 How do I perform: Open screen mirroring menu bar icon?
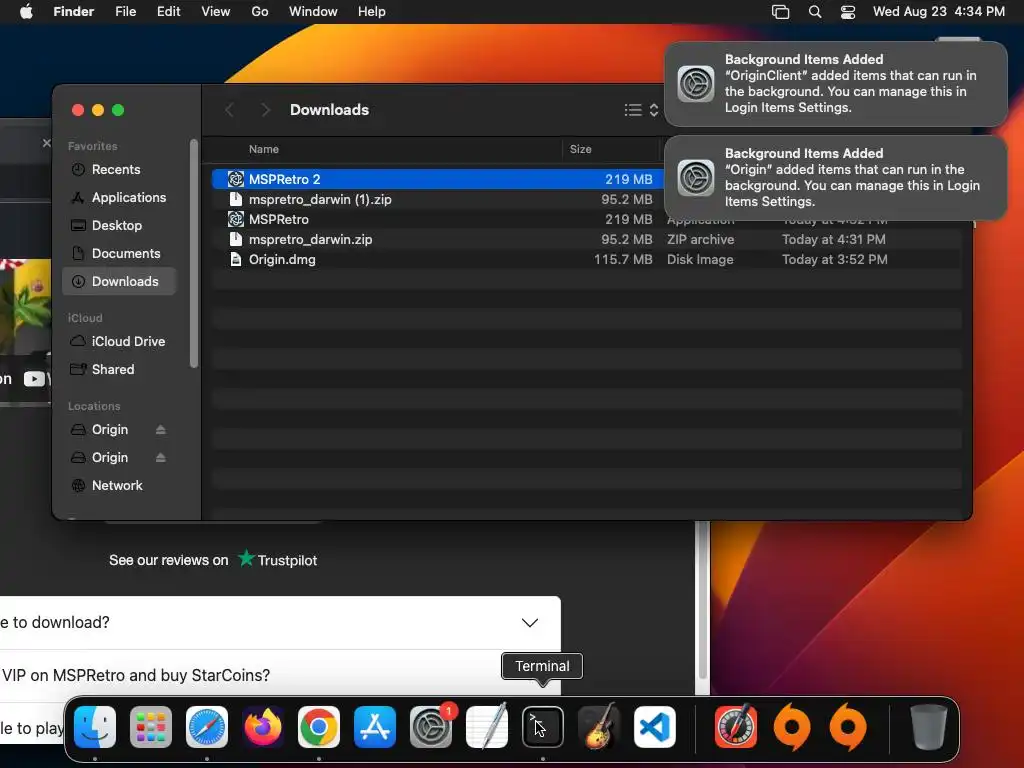coord(780,12)
